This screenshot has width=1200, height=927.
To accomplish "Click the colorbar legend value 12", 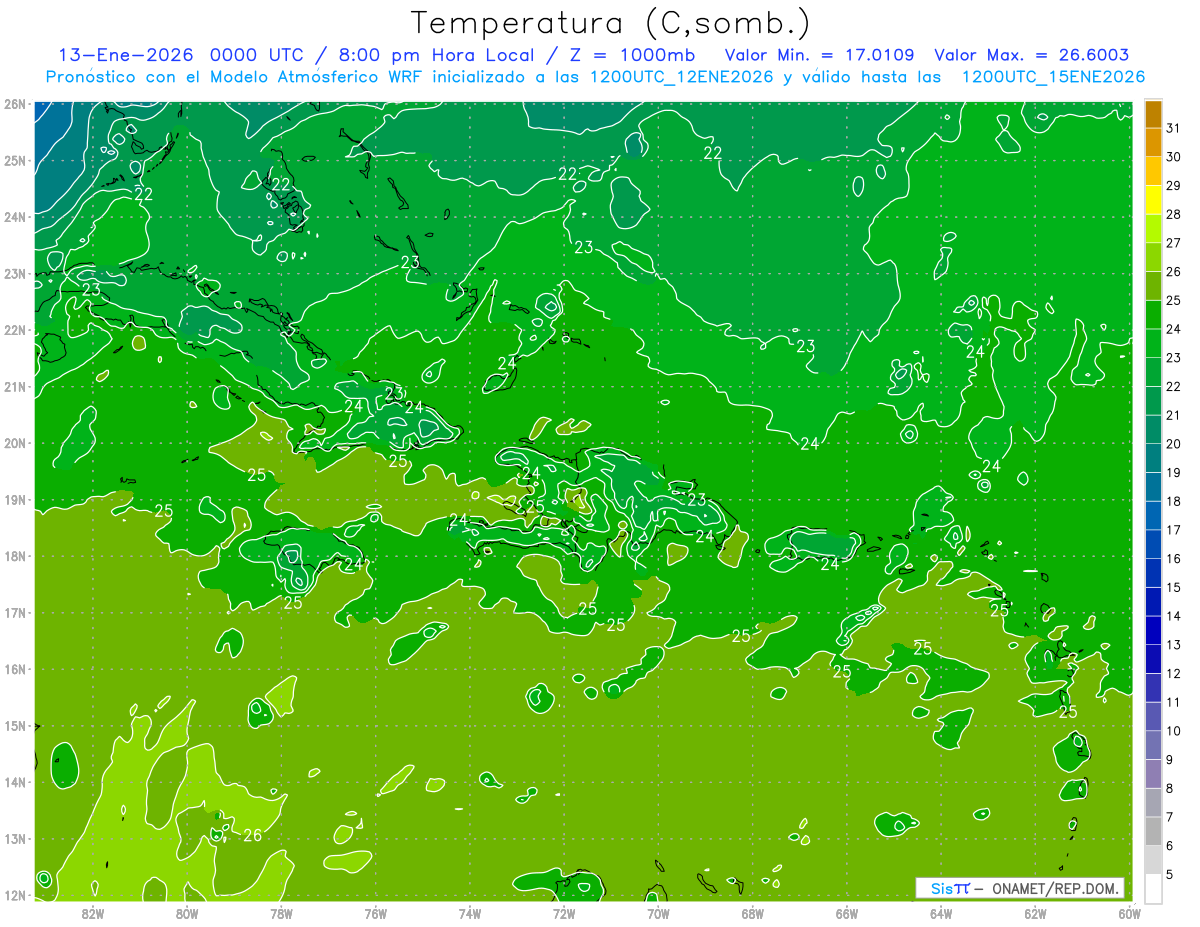I will tap(1173, 674).
